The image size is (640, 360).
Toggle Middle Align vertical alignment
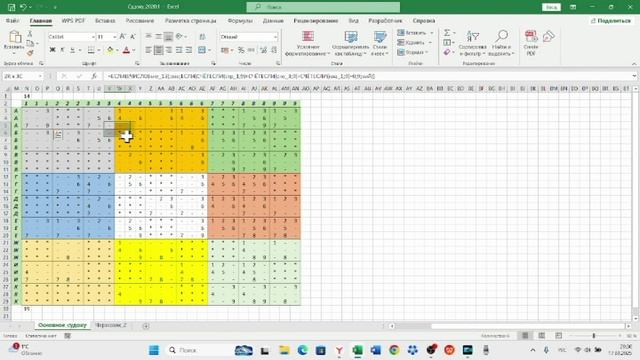click(158, 37)
